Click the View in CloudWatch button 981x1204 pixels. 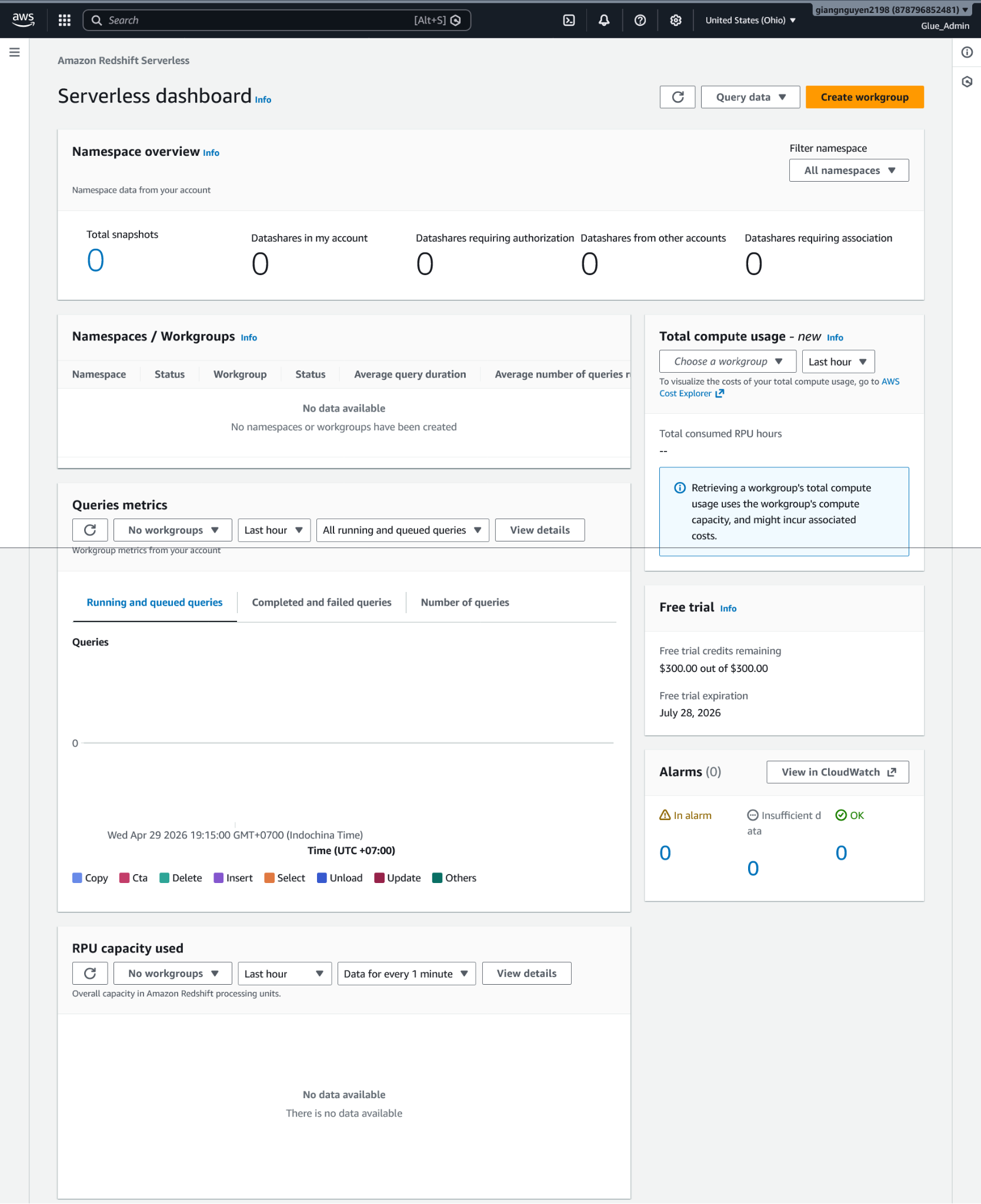837,772
